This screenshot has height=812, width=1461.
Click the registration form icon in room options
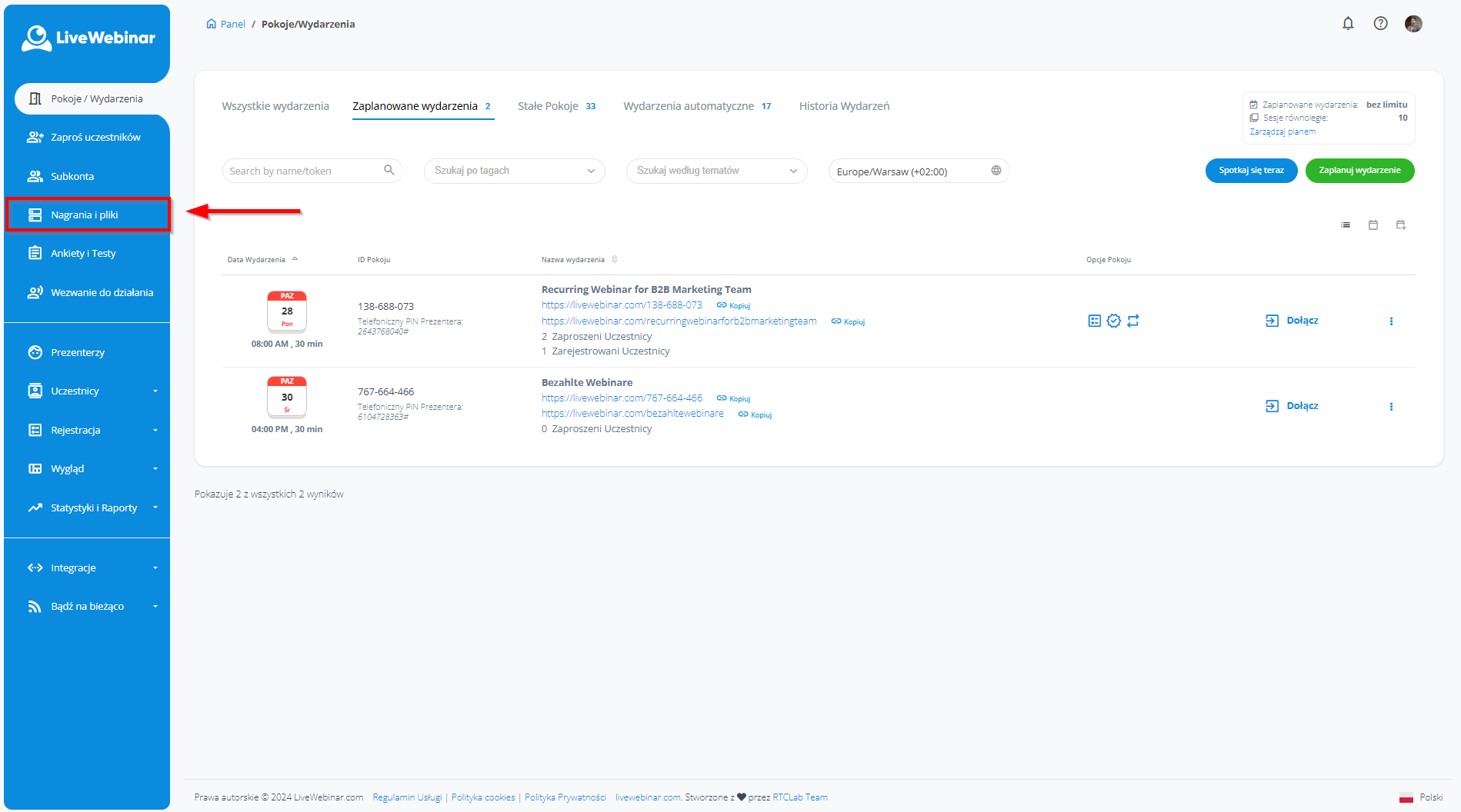pos(1095,321)
